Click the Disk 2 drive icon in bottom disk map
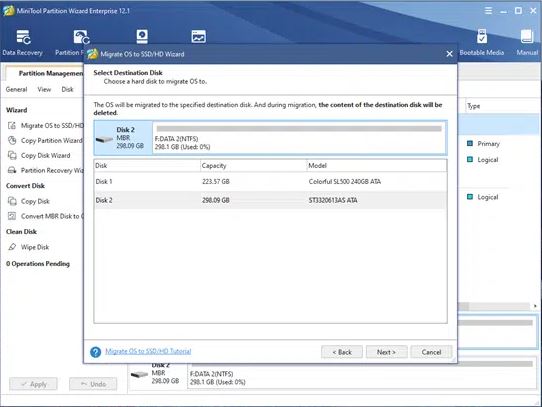The height and width of the screenshot is (407, 542). click(x=139, y=374)
